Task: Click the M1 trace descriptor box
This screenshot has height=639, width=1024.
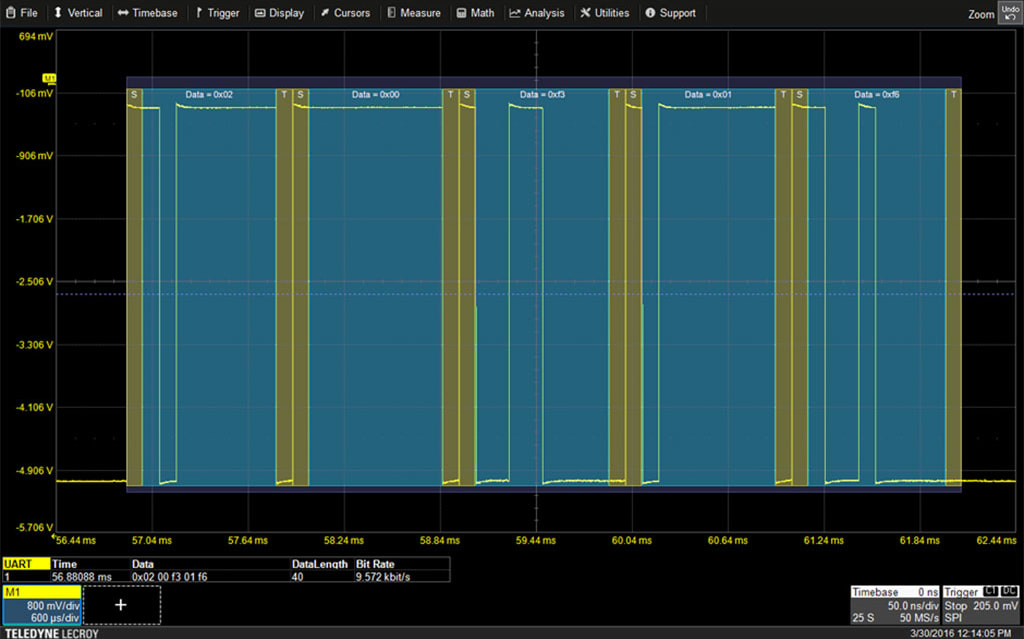Action: click(x=42, y=604)
